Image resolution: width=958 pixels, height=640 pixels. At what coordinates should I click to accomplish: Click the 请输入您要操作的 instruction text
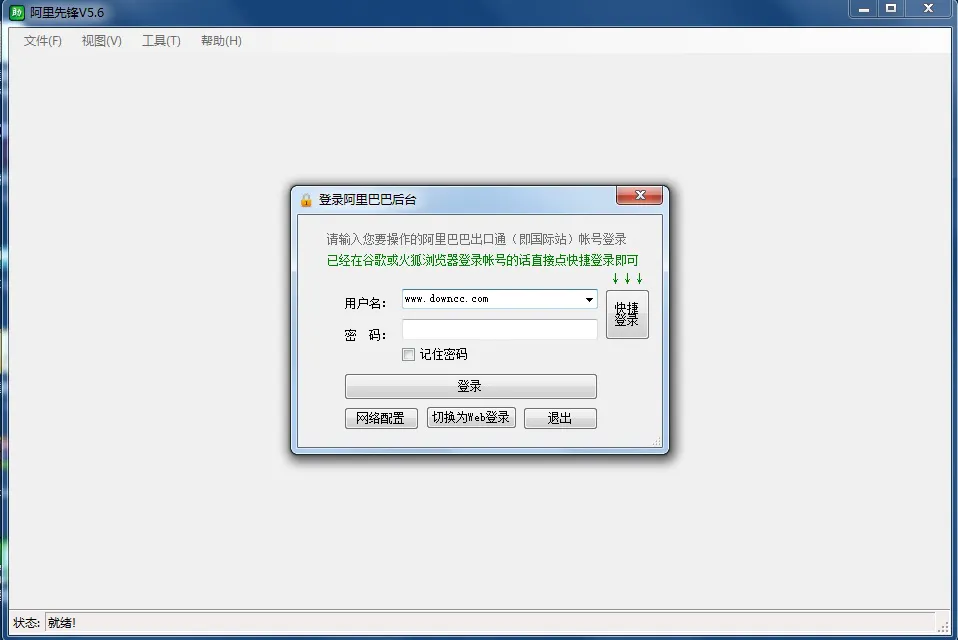tap(476, 239)
